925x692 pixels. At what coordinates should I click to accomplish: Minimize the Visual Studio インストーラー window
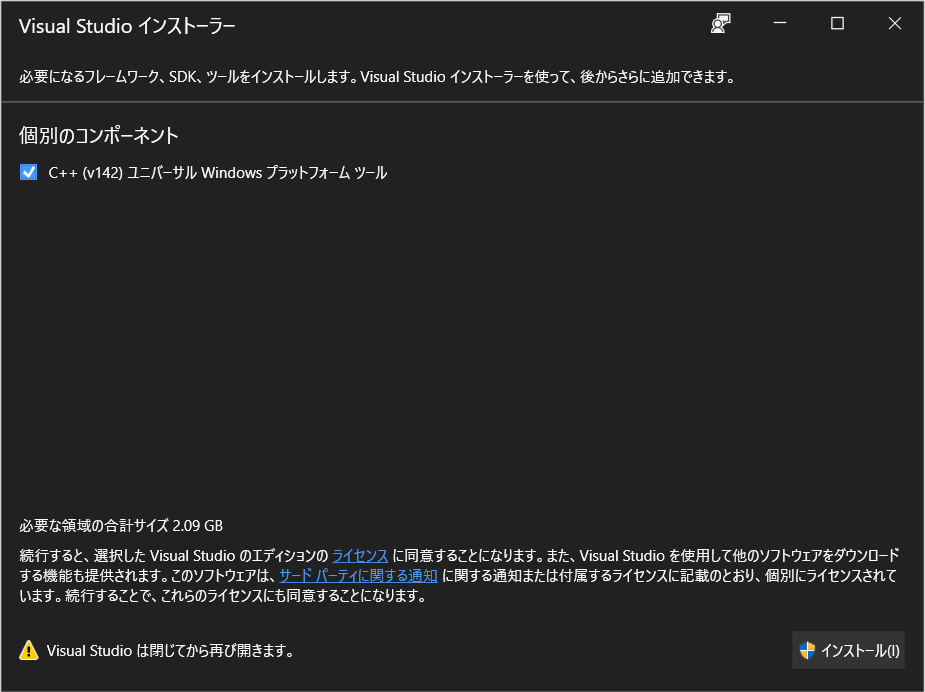(x=780, y=23)
